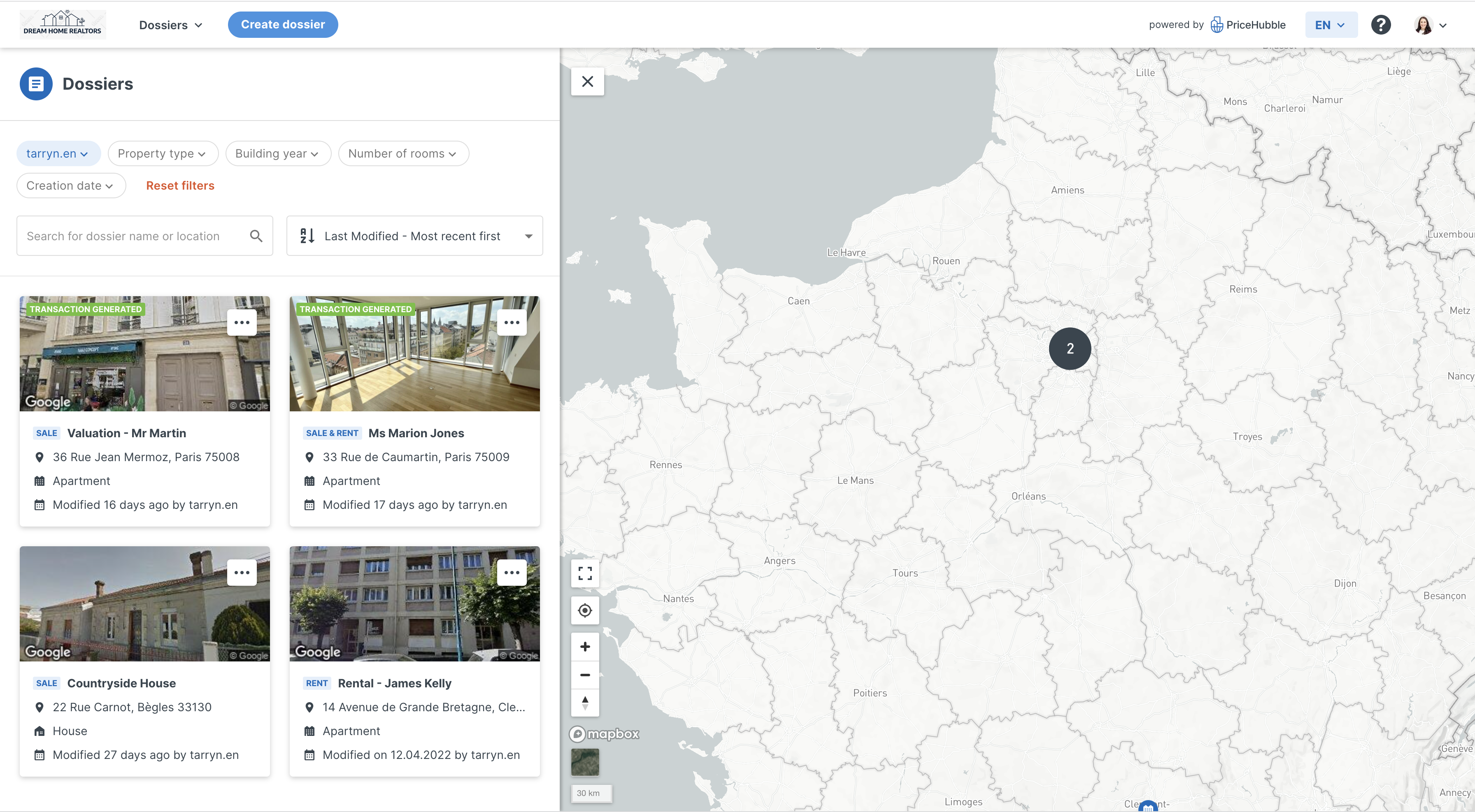
Task: Click the Reset filters link
Action: tap(180, 186)
